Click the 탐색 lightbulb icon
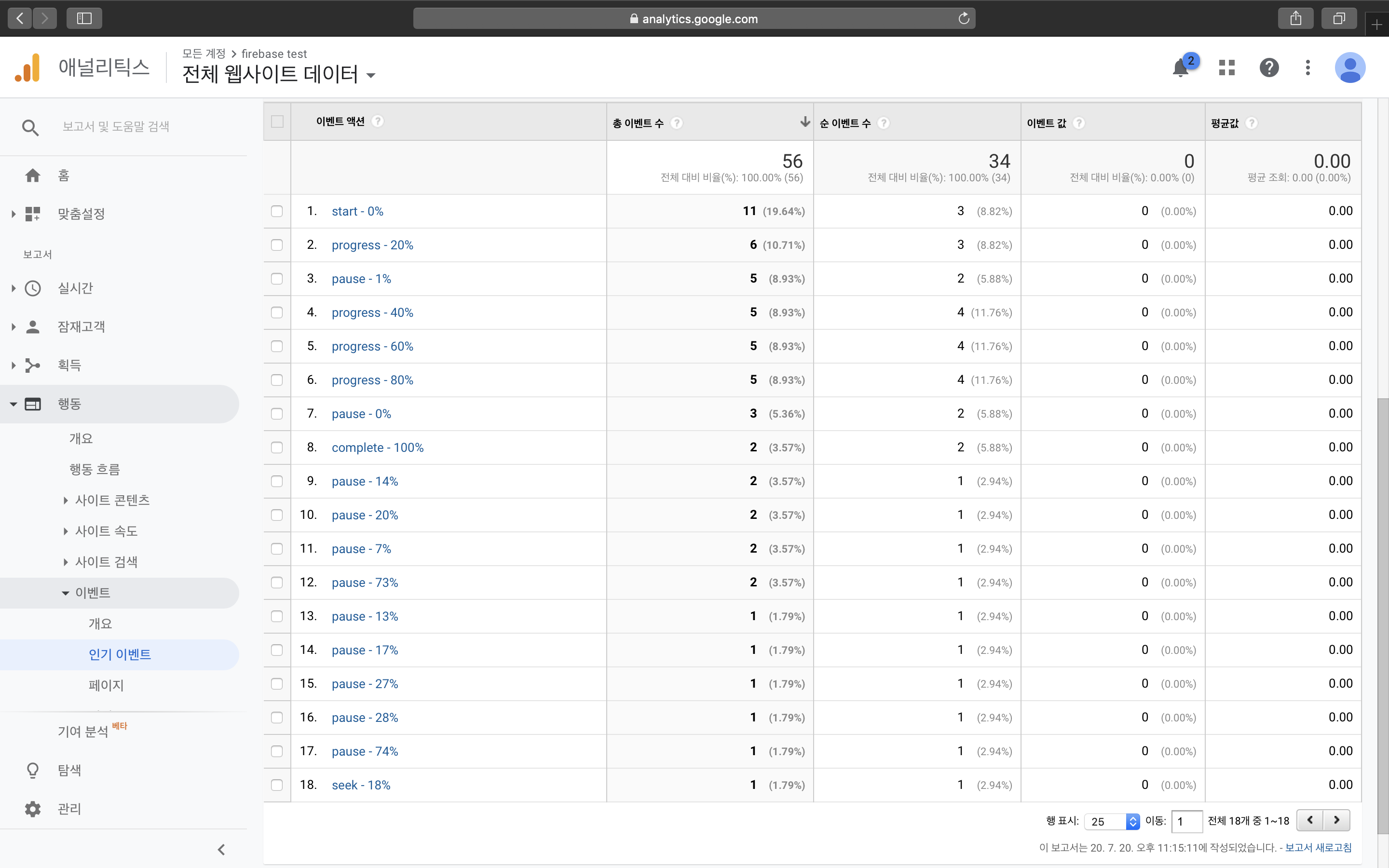1389x868 pixels. 33,771
